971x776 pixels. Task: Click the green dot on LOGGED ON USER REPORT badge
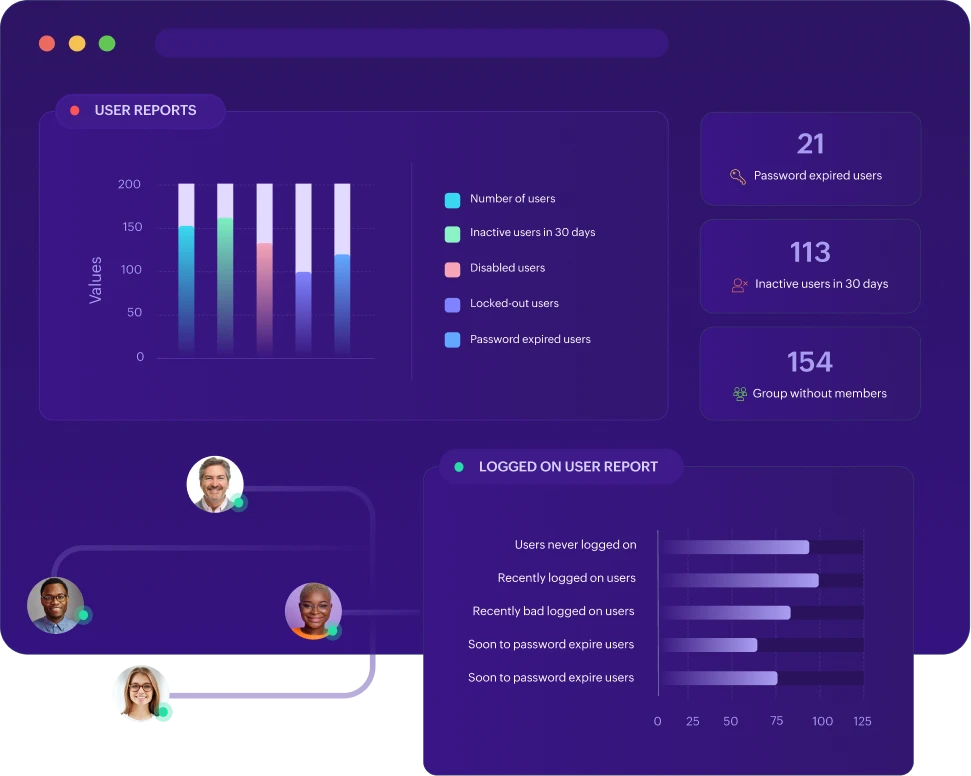click(458, 466)
